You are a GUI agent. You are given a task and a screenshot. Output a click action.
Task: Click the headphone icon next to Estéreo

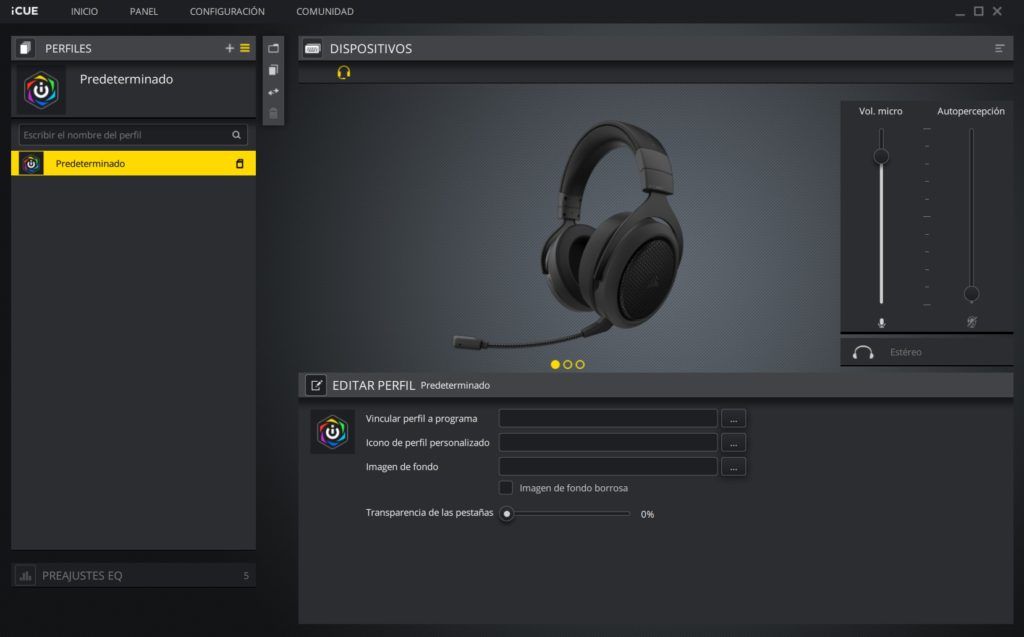[863, 353]
